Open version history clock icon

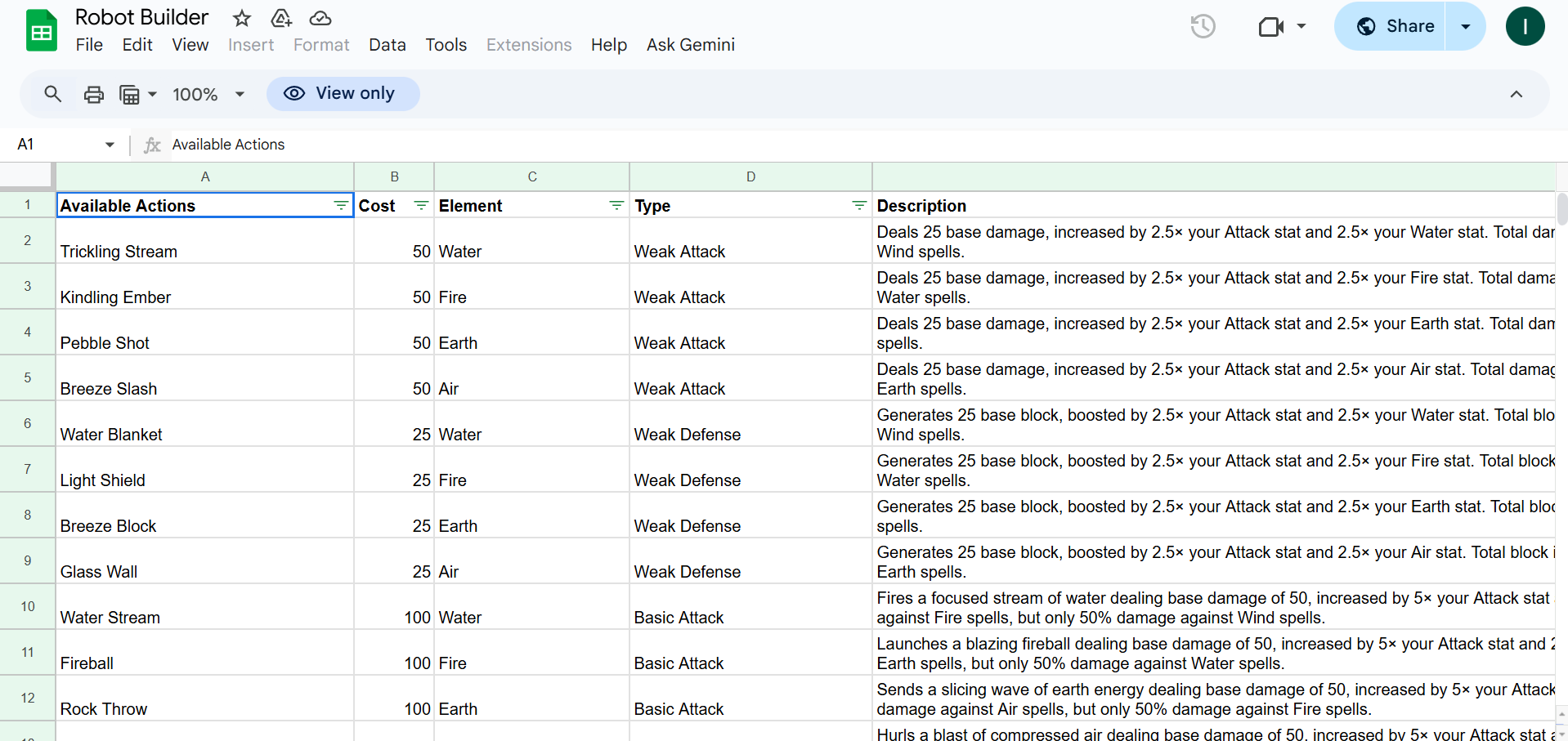click(1203, 26)
